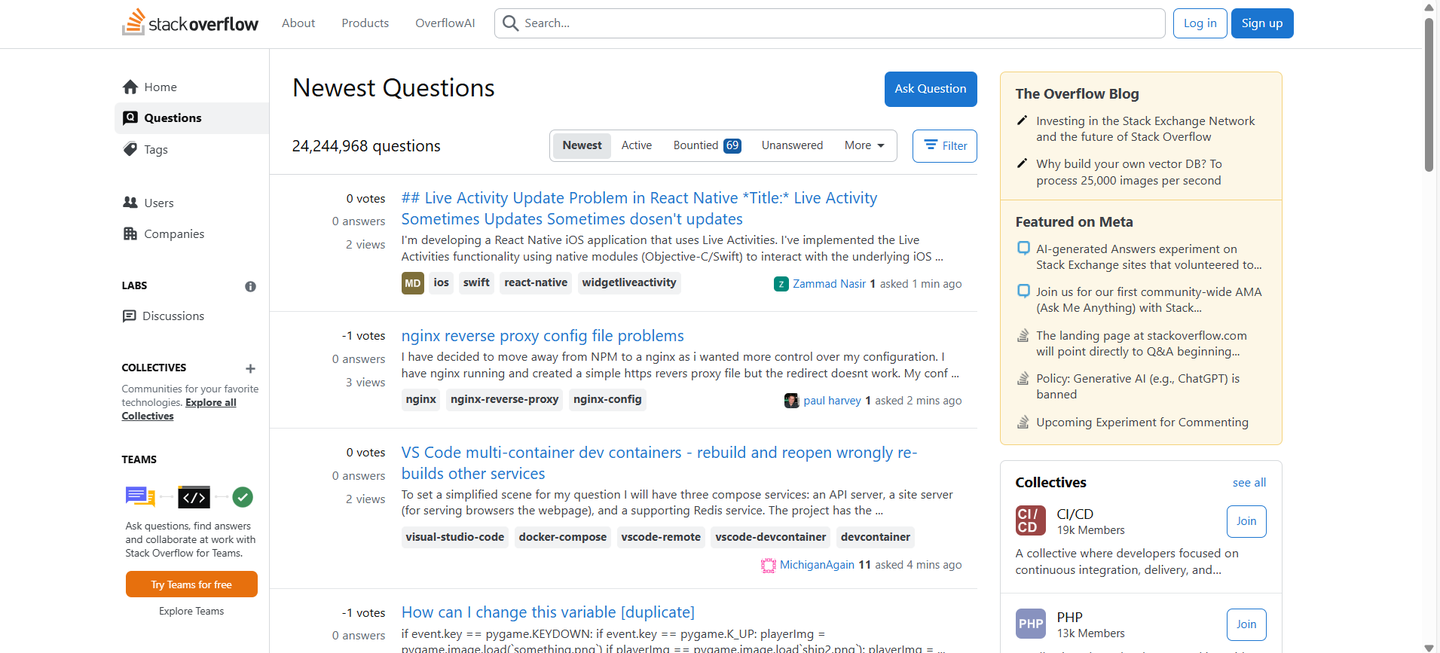Click the Tags icon in the sidebar
Screen dimensions: 1440x653
[130, 149]
